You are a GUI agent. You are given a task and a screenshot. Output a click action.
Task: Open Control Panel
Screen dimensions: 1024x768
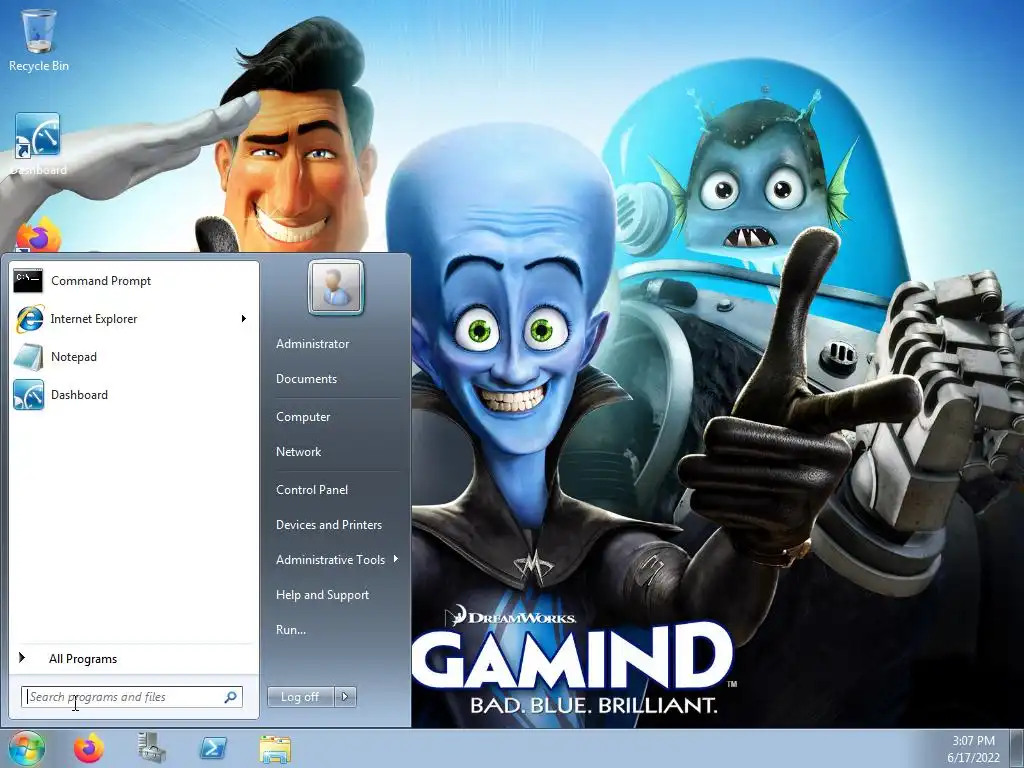(x=312, y=490)
